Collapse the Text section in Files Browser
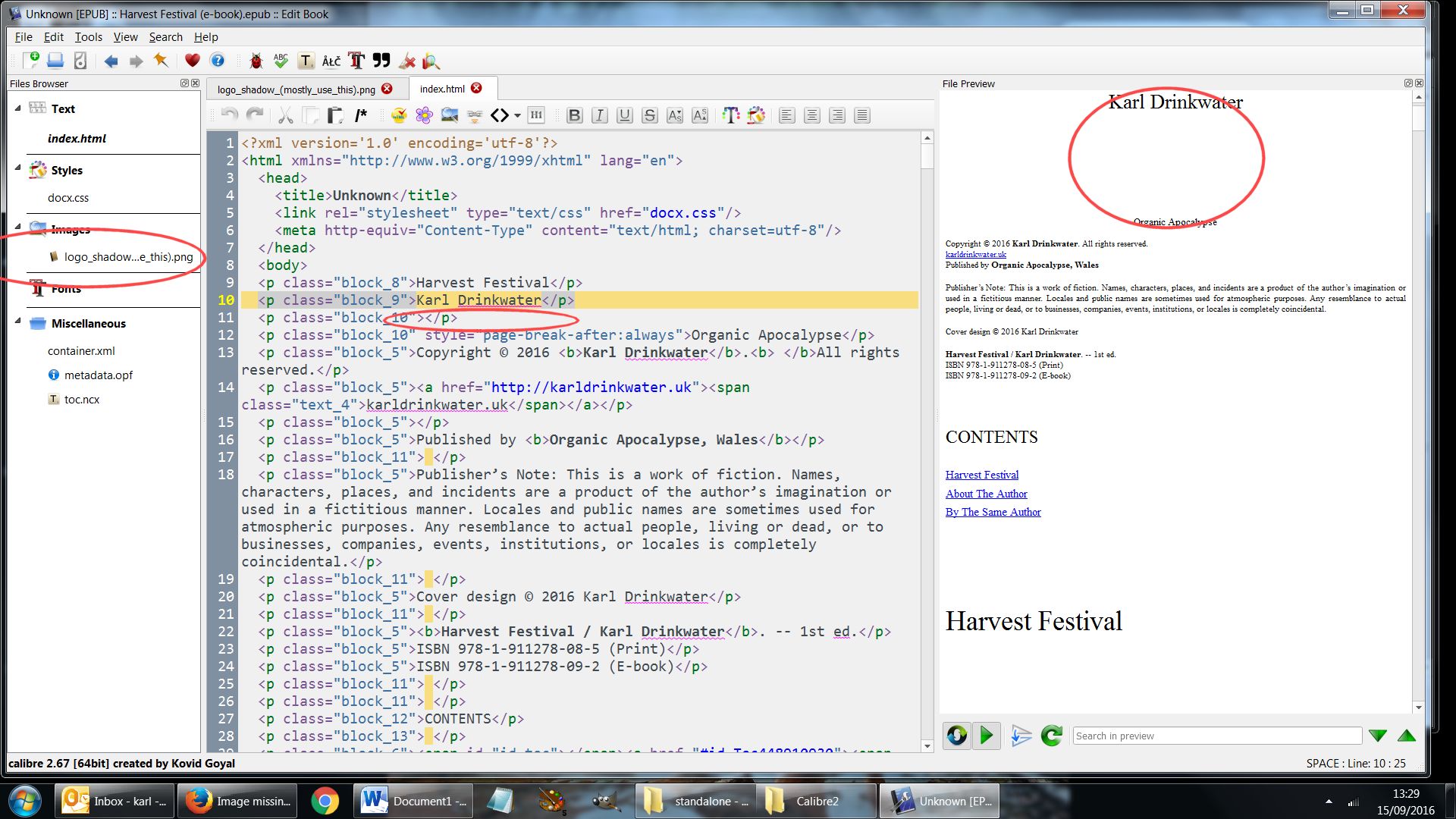This screenshot has width=1456, height=819. [x=17, y=108]
